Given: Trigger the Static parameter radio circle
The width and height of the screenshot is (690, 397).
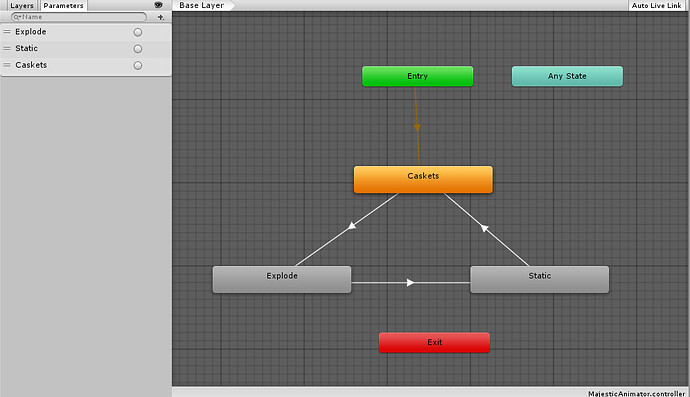Looking at the screenshot, I should (x=138, y=49).
